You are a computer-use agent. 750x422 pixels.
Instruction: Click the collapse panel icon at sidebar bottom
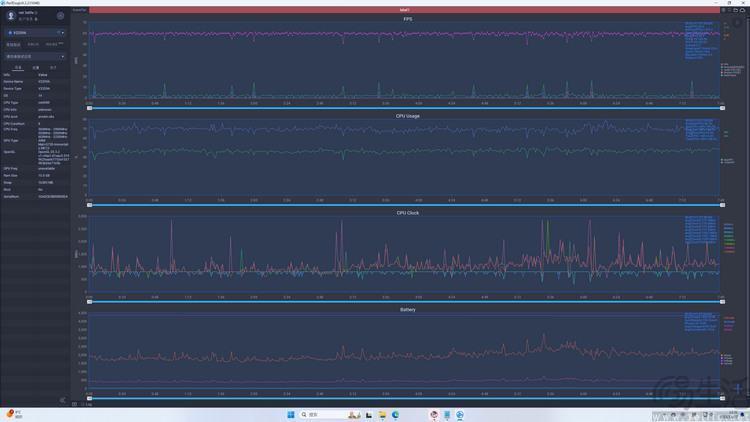(x=63, y=400)
